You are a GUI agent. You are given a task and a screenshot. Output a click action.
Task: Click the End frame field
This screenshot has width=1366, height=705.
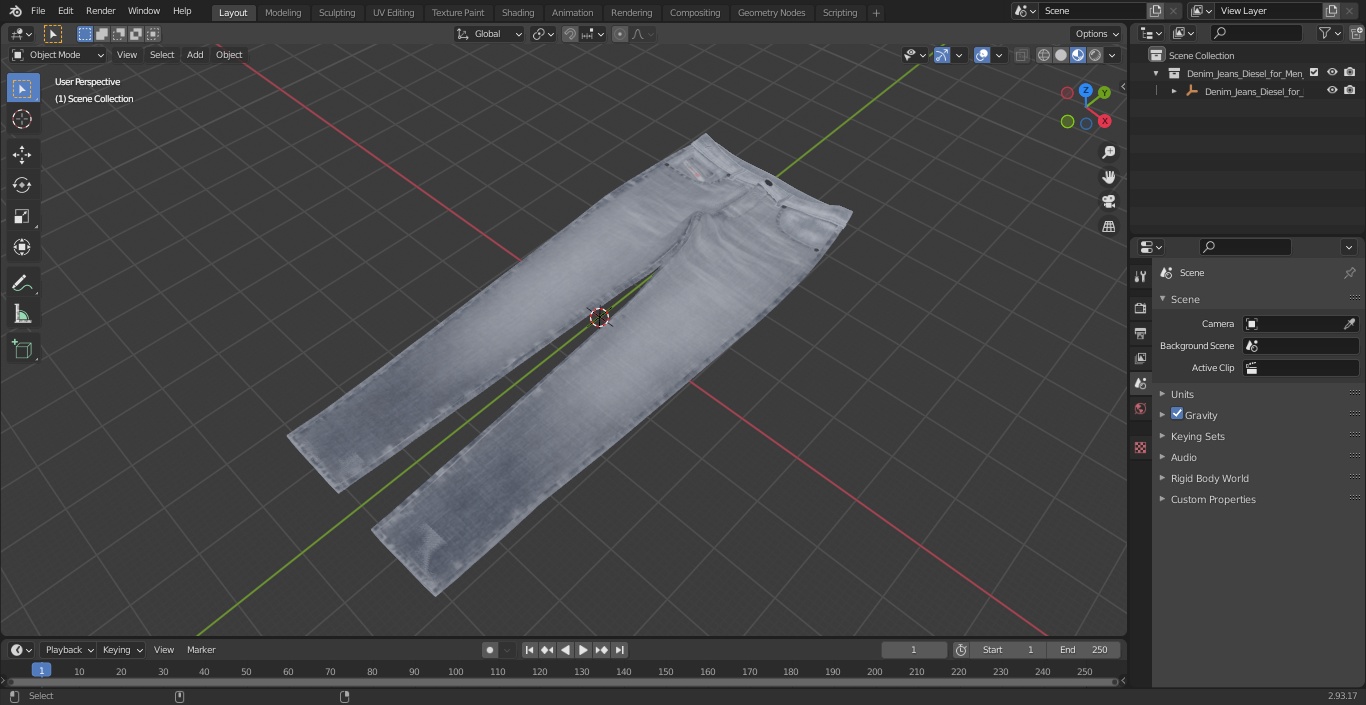tap(1084, 650)
